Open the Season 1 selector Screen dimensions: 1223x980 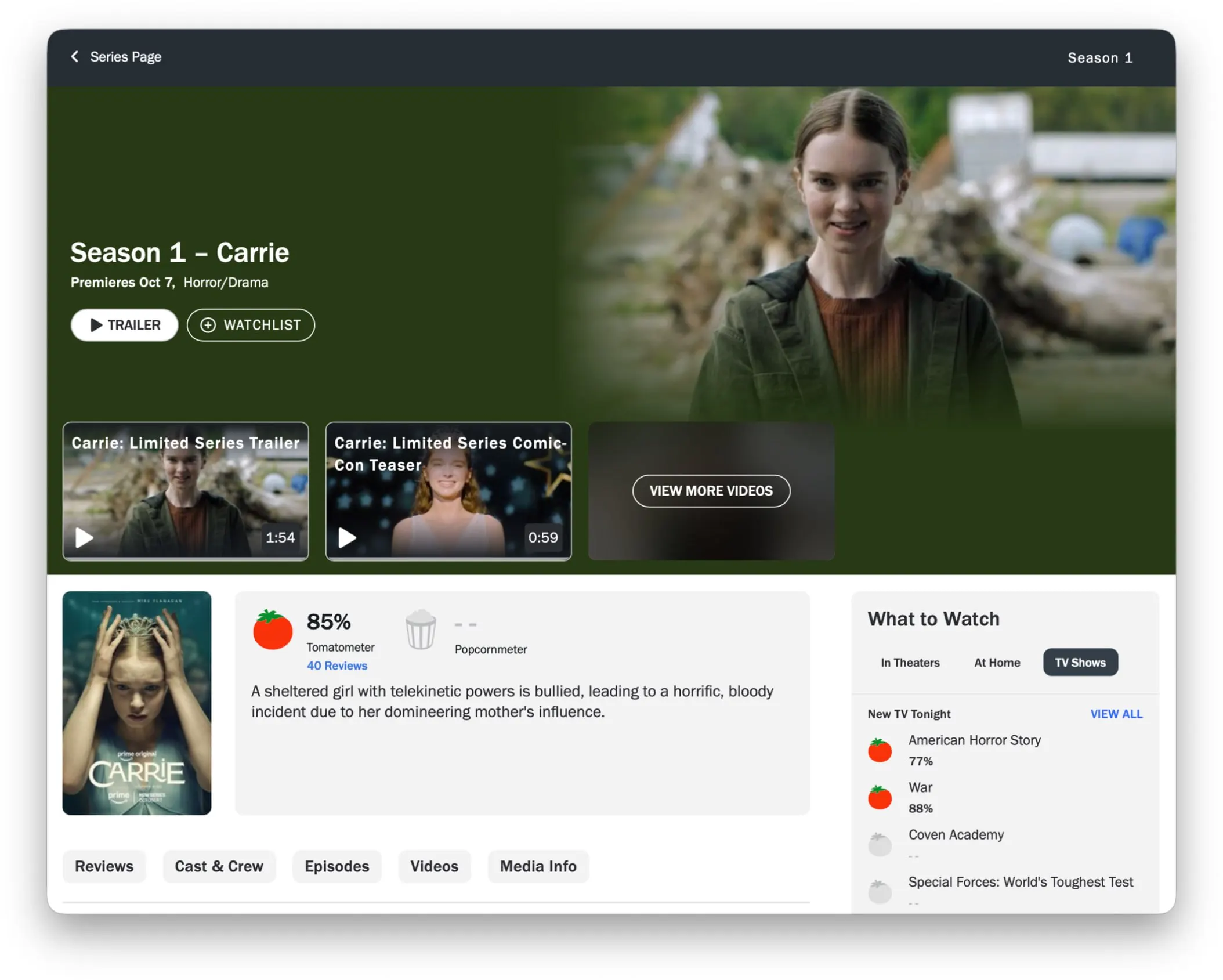pos(1099,57)
